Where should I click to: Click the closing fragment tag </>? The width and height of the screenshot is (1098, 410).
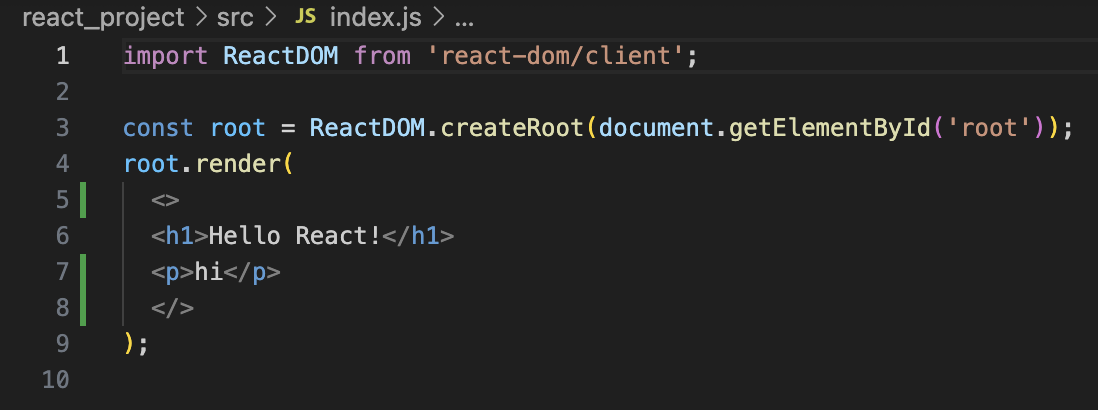(172, 308)
